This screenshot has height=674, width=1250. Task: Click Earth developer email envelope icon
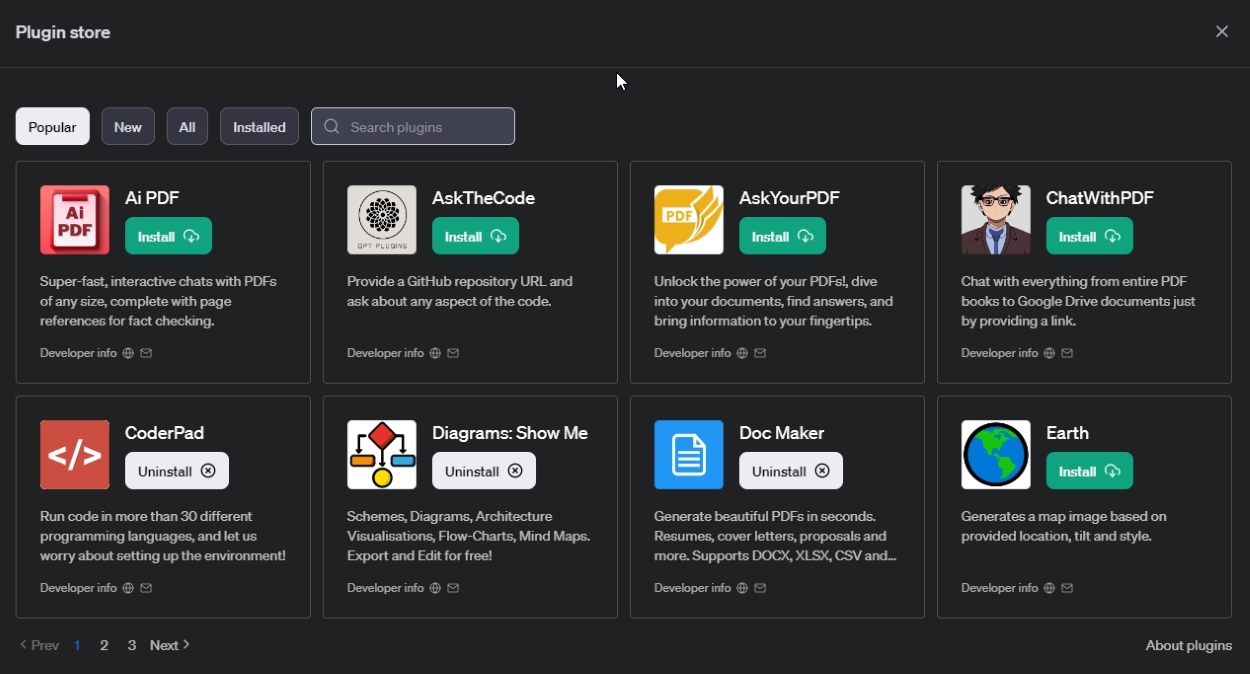pos(1067,588)
